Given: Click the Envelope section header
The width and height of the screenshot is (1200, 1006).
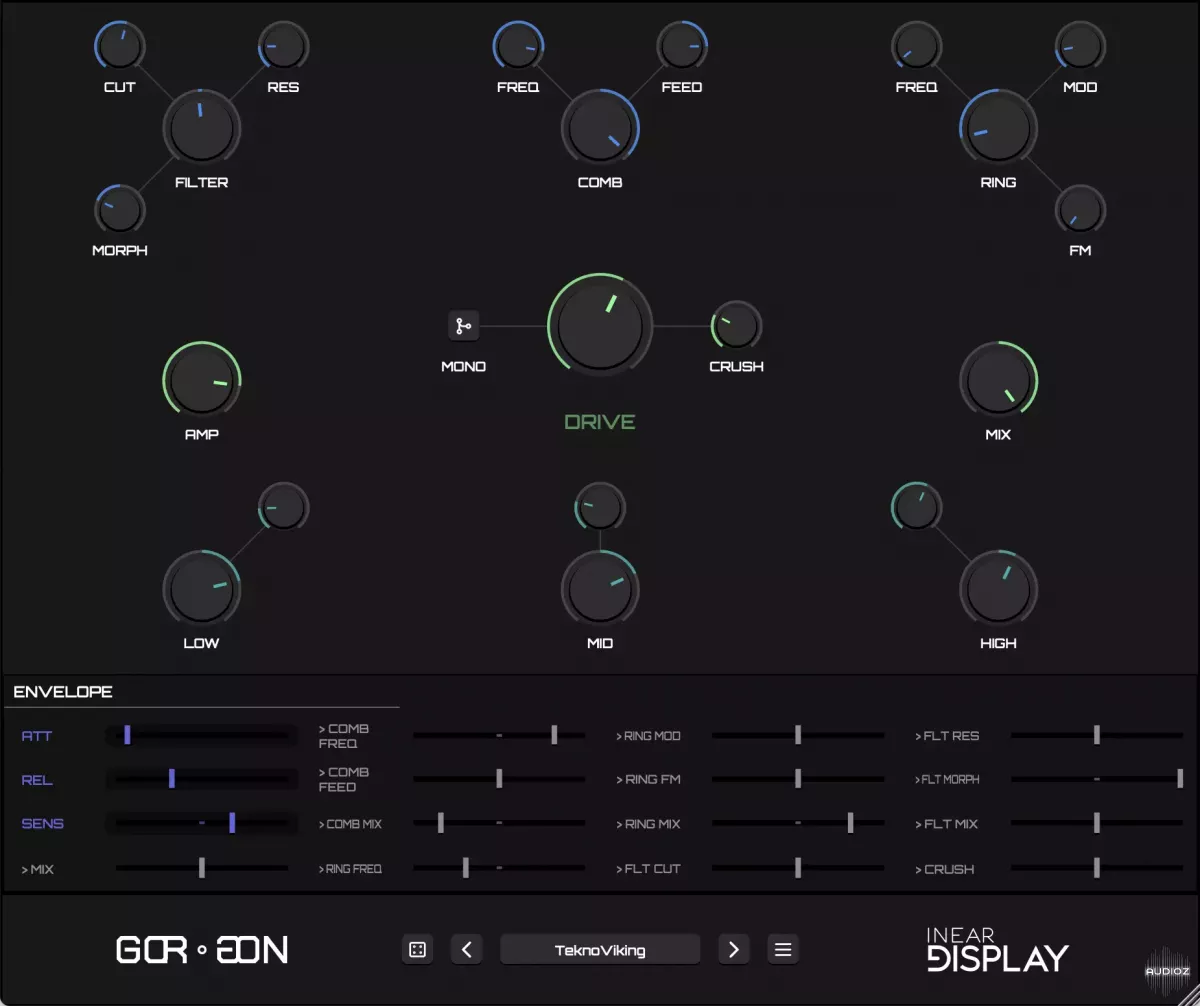Looking at the screenshot, I should pyautogui.click(x=63, y=692).
